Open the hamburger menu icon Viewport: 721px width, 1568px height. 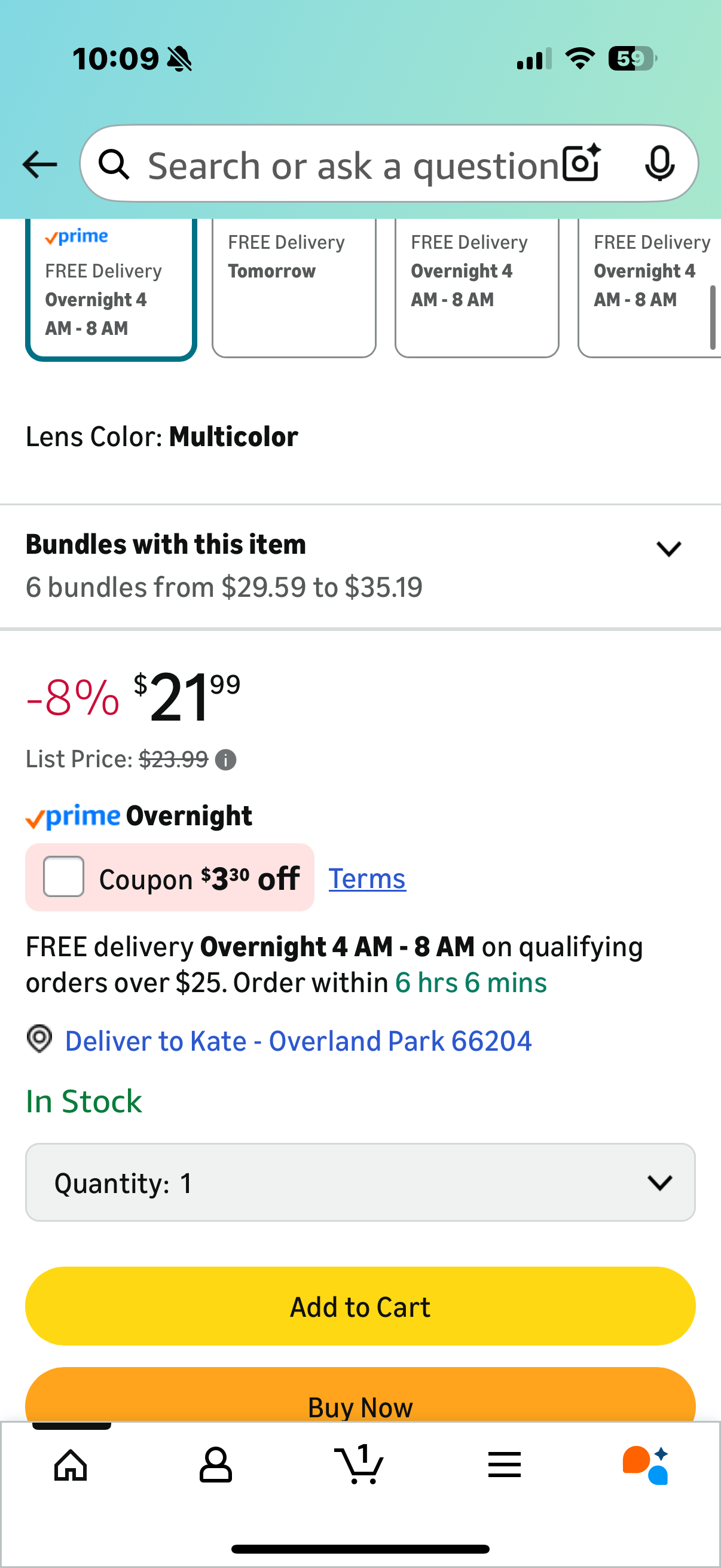point(504,1465)
